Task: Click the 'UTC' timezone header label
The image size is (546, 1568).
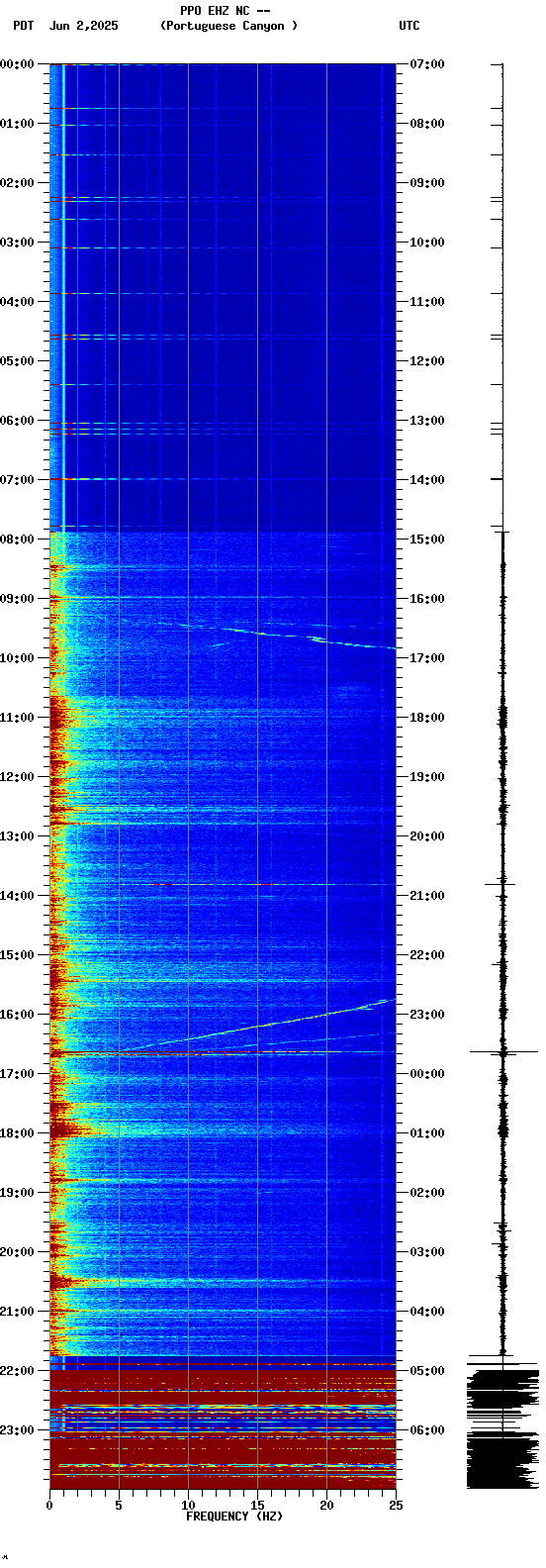Action: 409,26
